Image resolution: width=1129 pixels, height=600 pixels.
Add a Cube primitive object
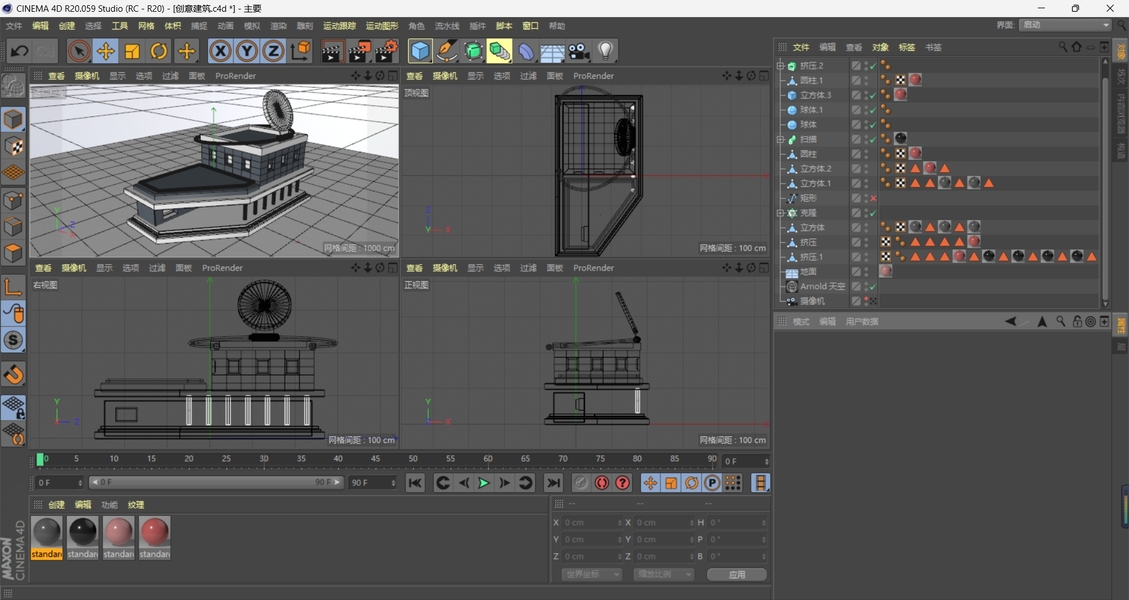tap(420, 51)
